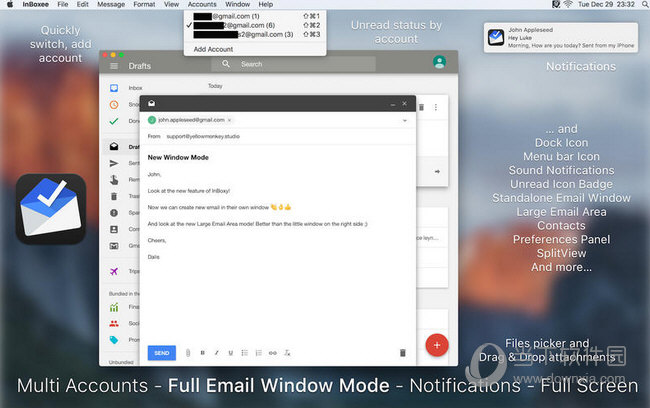This screenshot has width=650, height=408.
Task: Open the View menu
Action: [x=171, y=4]
